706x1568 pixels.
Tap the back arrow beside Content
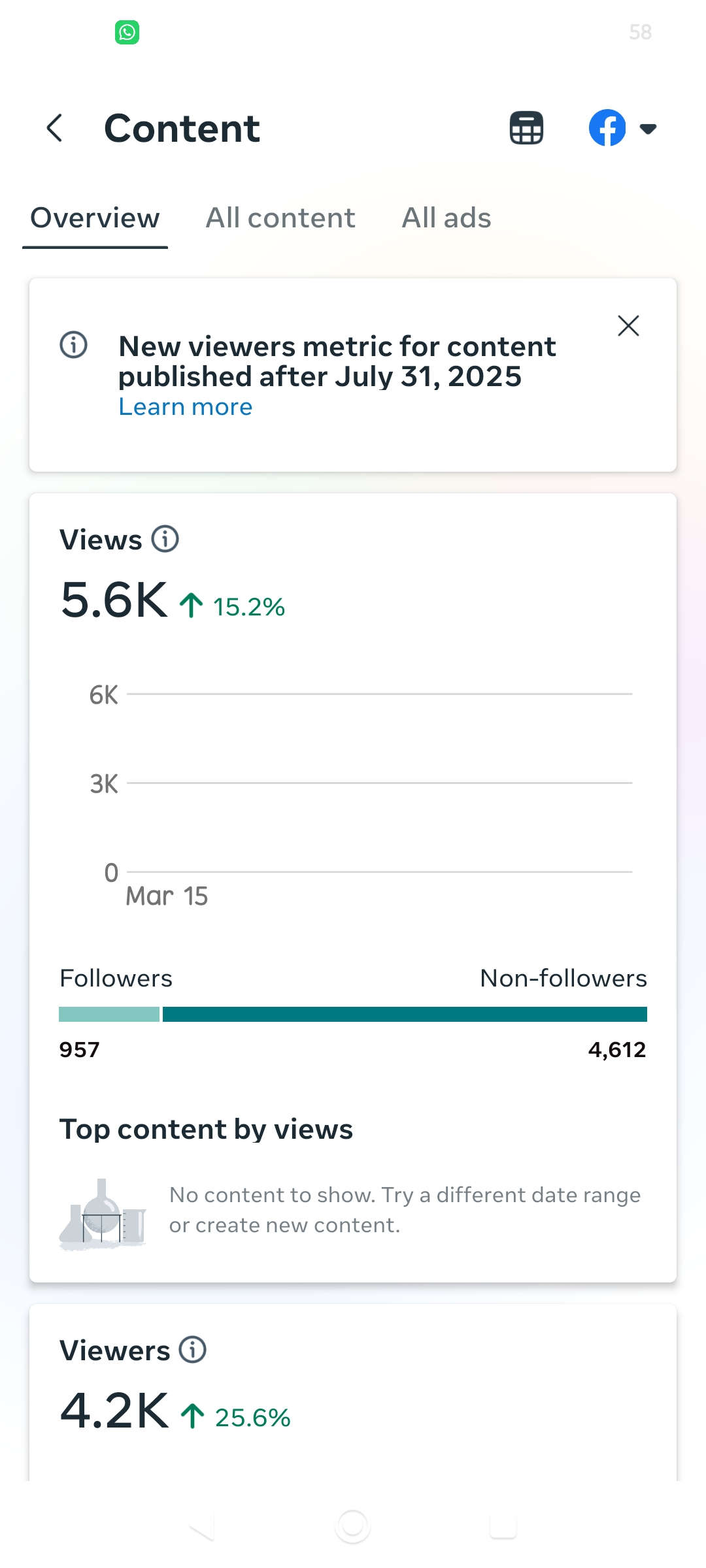(x=55, y=127)
